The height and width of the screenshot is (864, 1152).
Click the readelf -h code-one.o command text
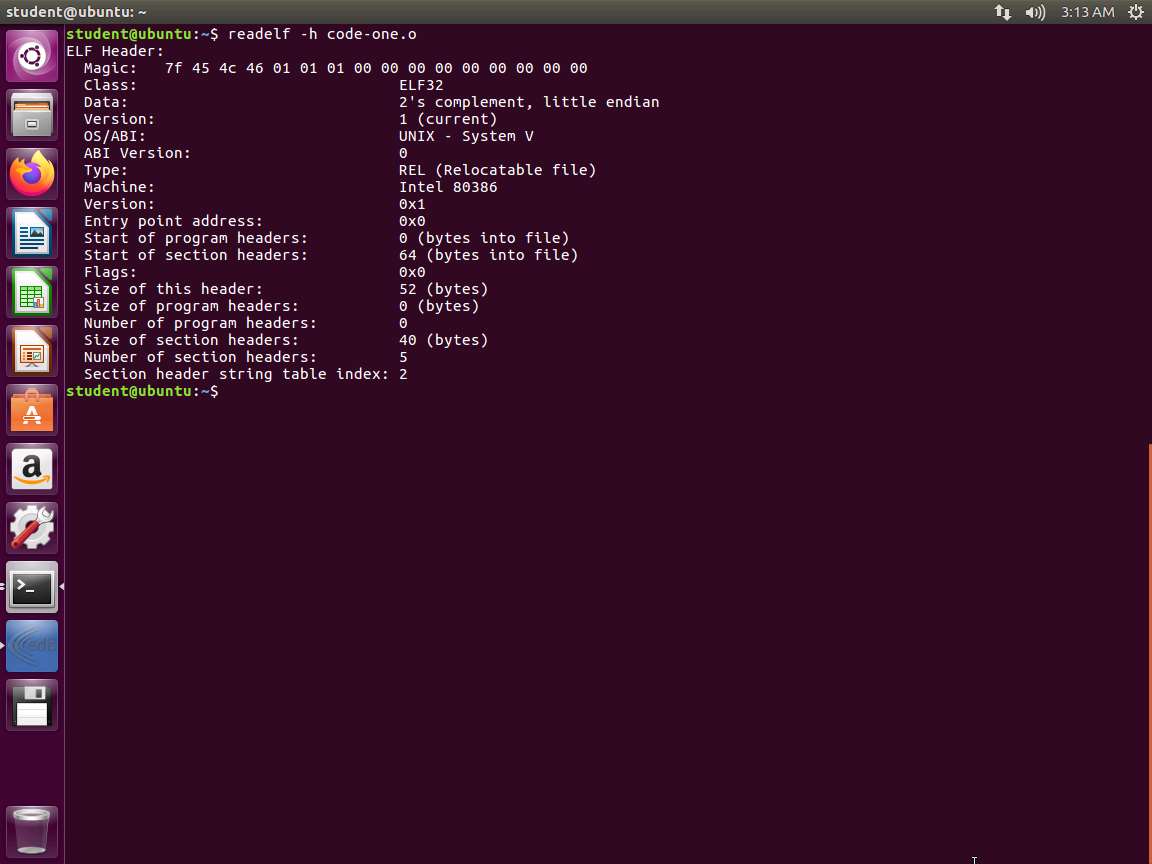click(322, 34)
